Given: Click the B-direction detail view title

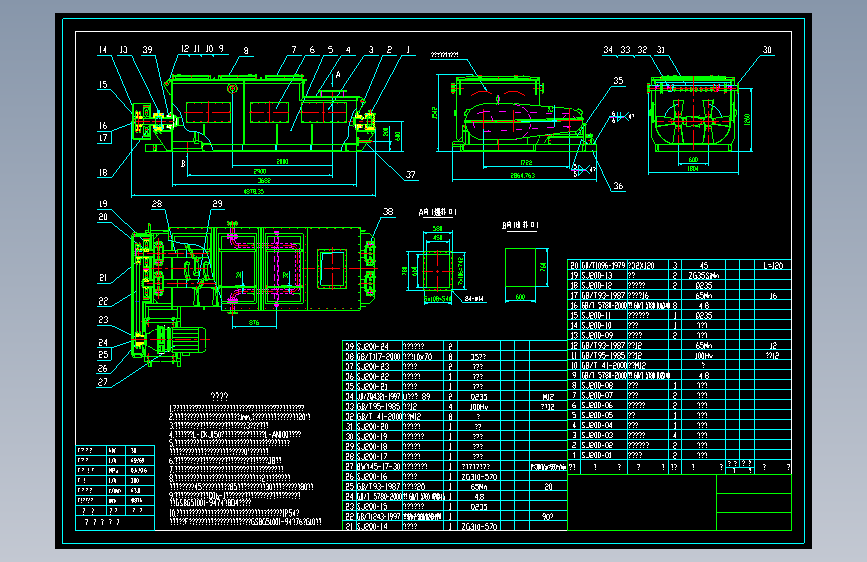Looking at the screenshot, I should tap(520, 225).
